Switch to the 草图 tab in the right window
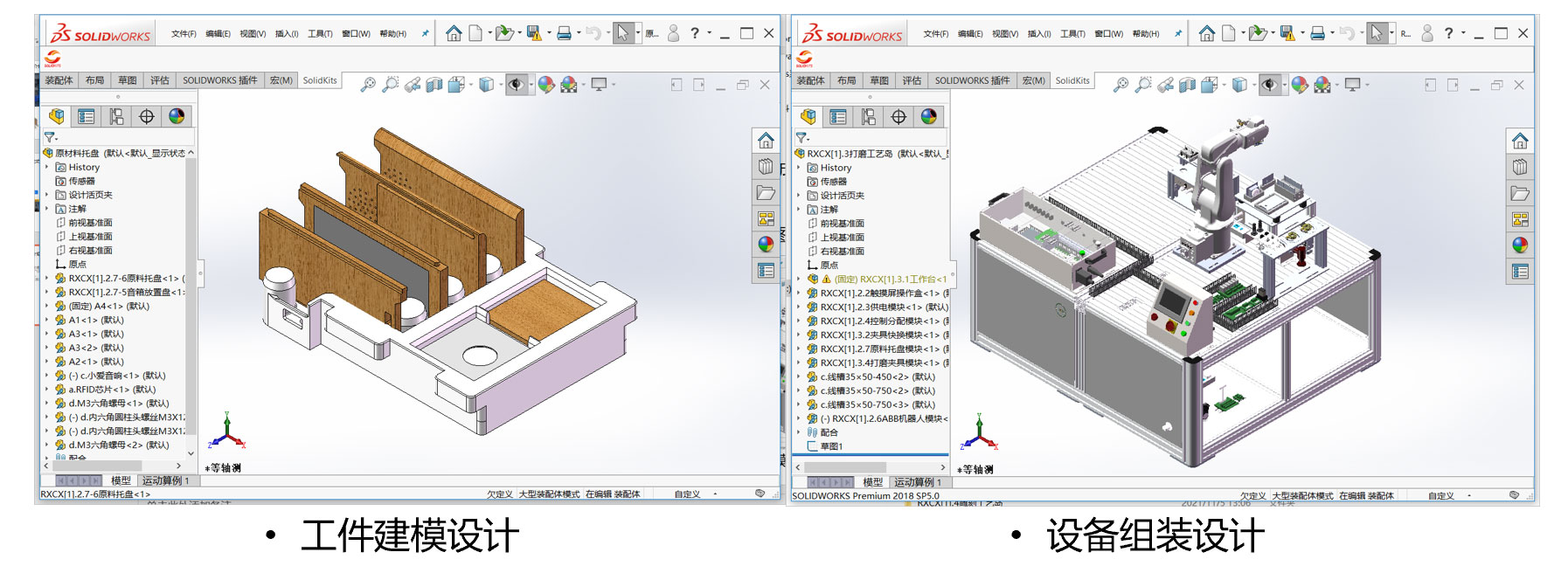The height and width of the screenshot is (573, 1568). click(x=878, y=80)
